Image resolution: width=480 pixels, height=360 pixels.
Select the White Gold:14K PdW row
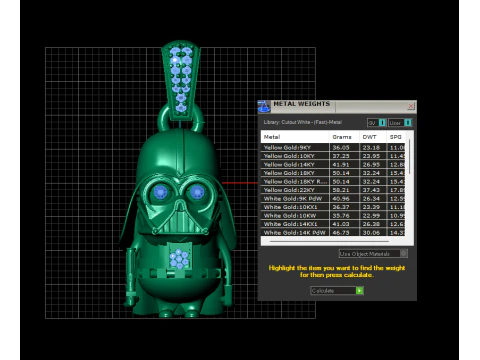tap(333, 233)
